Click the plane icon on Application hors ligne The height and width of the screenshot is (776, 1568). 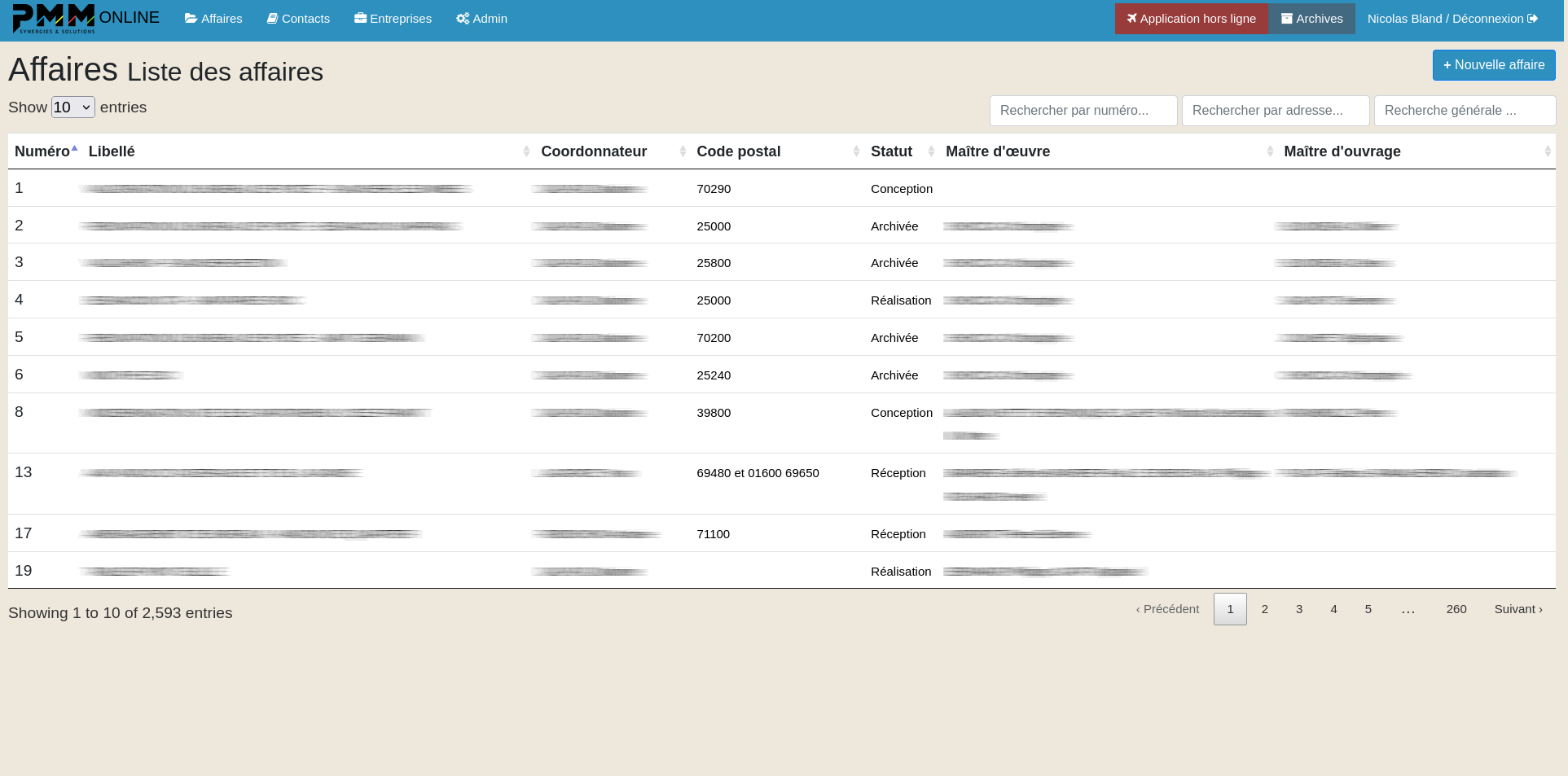(1132, 18)
